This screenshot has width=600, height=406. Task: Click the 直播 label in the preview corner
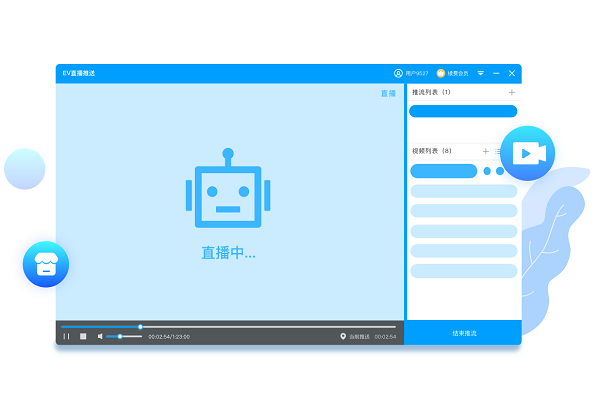click(388, 93)
